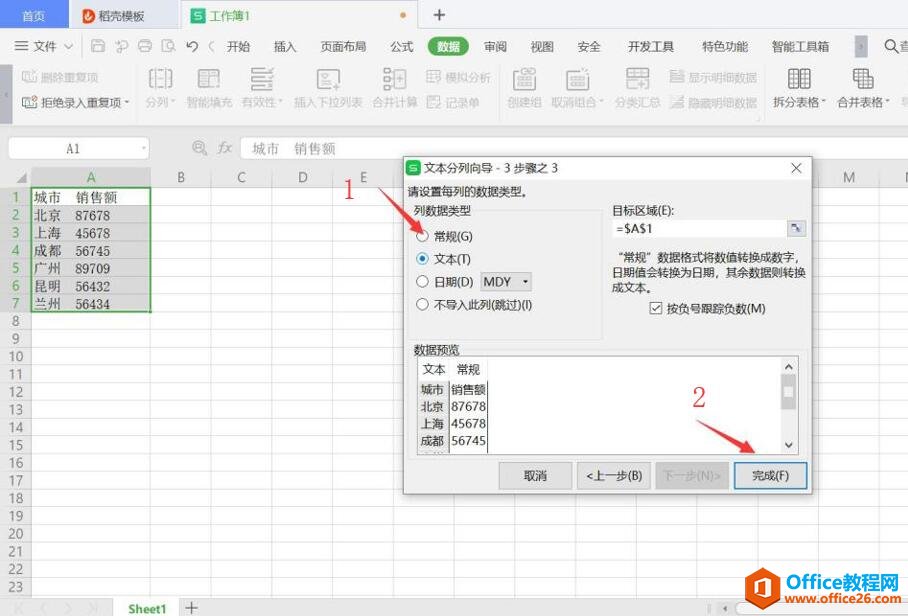908x616 pixels.
Task: Click the 取消组合 ungroup icon
Action: point(577,79)
